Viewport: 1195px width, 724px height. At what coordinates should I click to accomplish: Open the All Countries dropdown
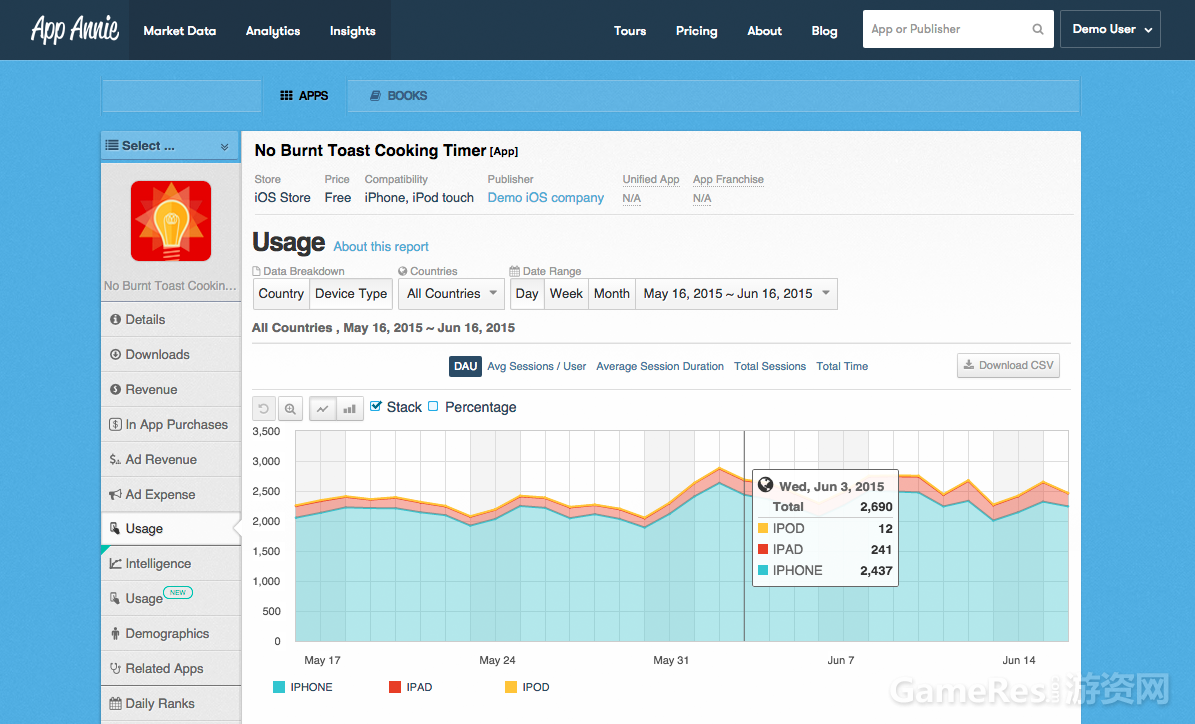click(451, 293)
